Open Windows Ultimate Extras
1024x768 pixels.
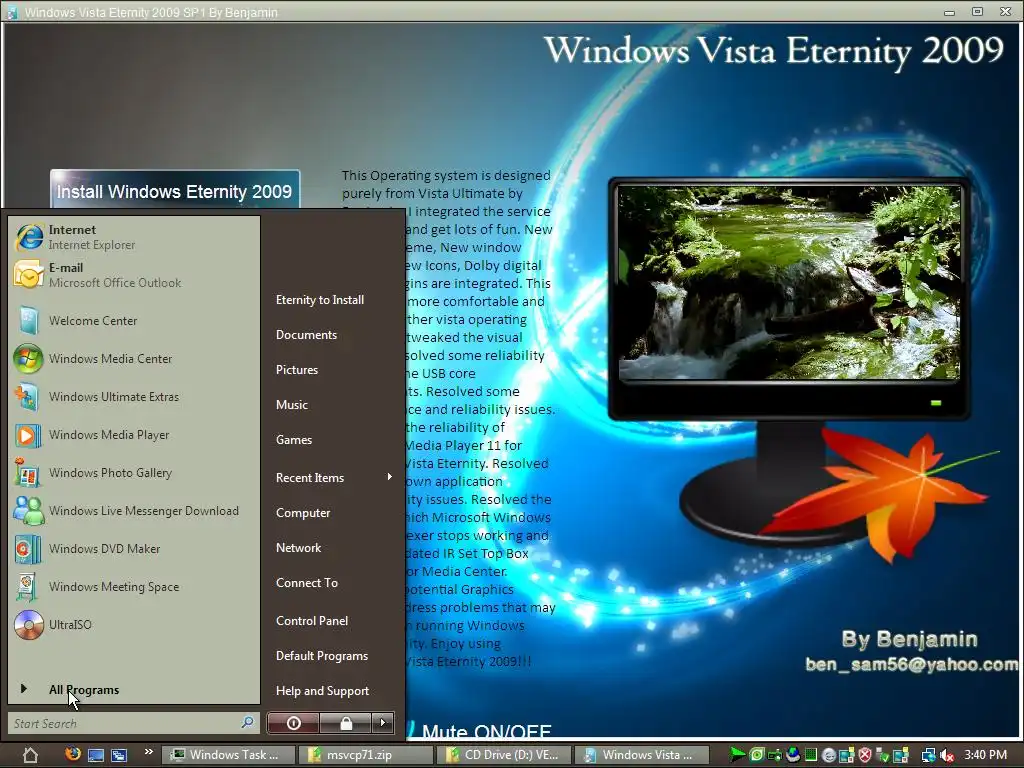coord(134,396)
